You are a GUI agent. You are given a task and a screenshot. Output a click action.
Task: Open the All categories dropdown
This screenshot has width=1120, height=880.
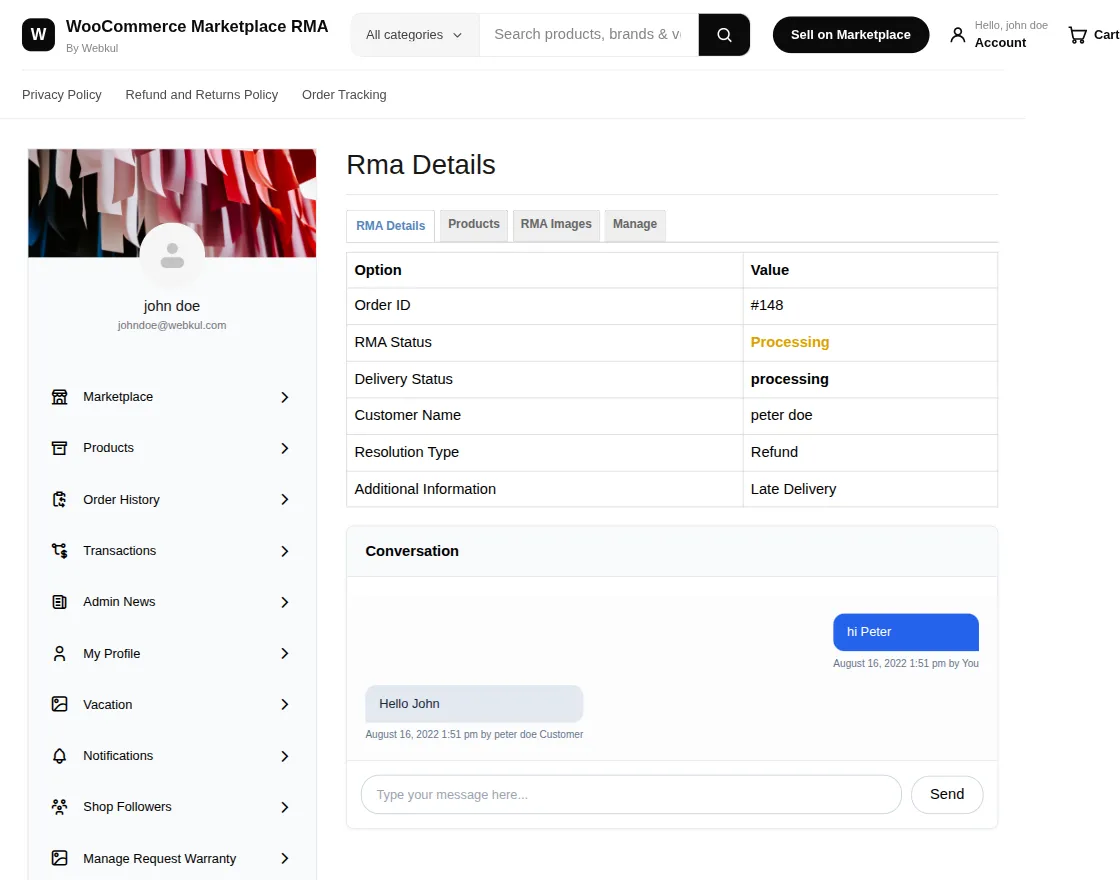click(x=414, y=34)
